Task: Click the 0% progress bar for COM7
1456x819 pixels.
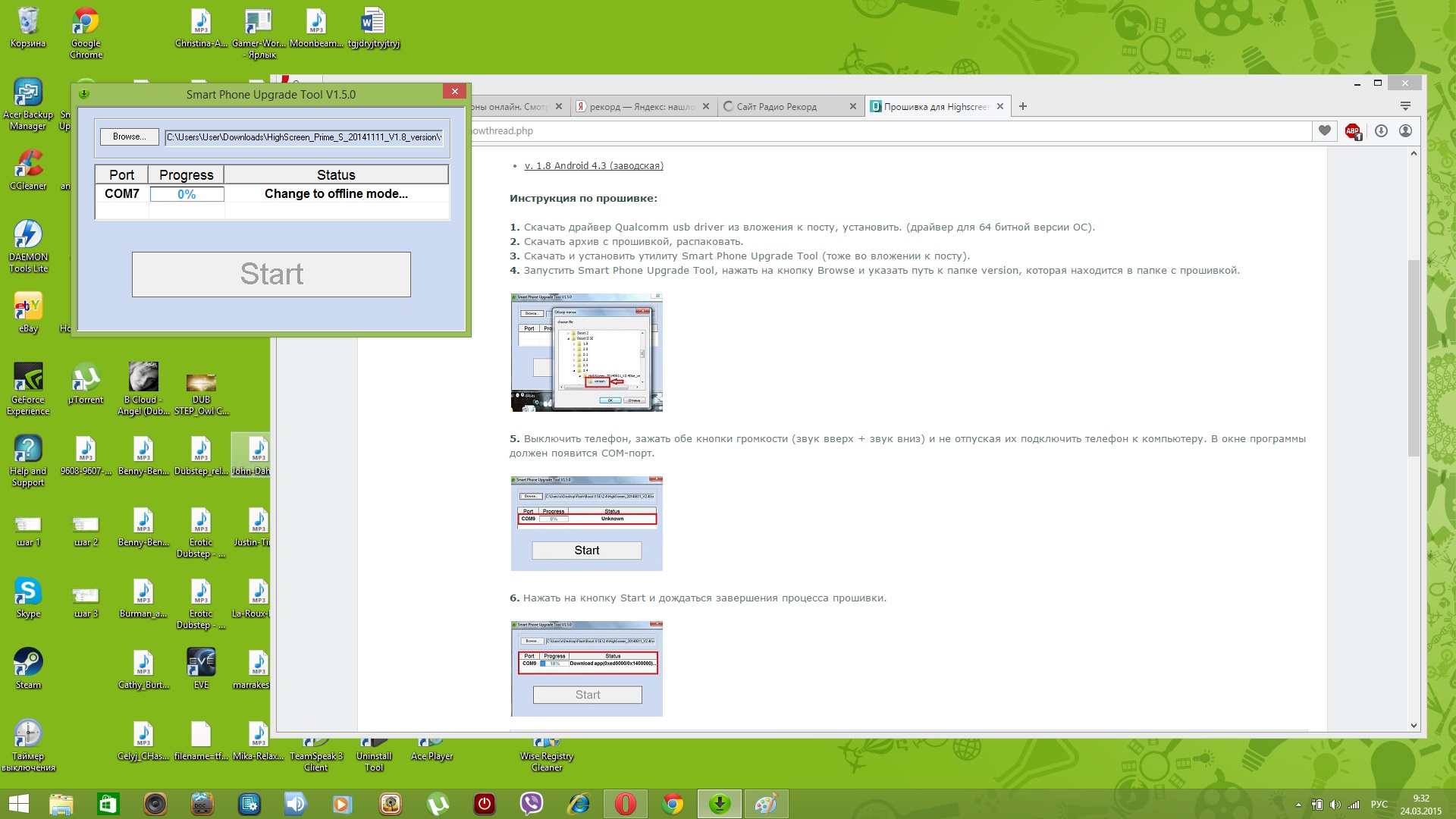Action: coord(187,194)
